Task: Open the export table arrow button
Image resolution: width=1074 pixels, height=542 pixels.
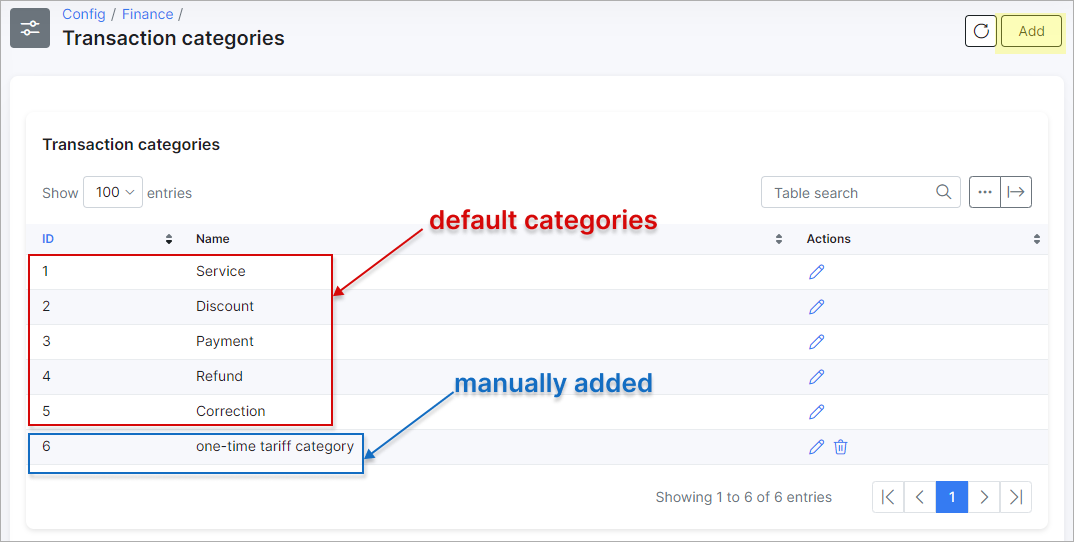Action: (1016, 192)
